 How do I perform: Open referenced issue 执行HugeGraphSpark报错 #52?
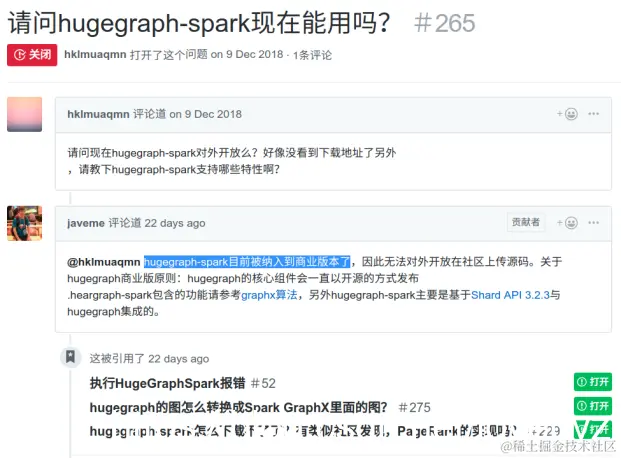(182, 383)
